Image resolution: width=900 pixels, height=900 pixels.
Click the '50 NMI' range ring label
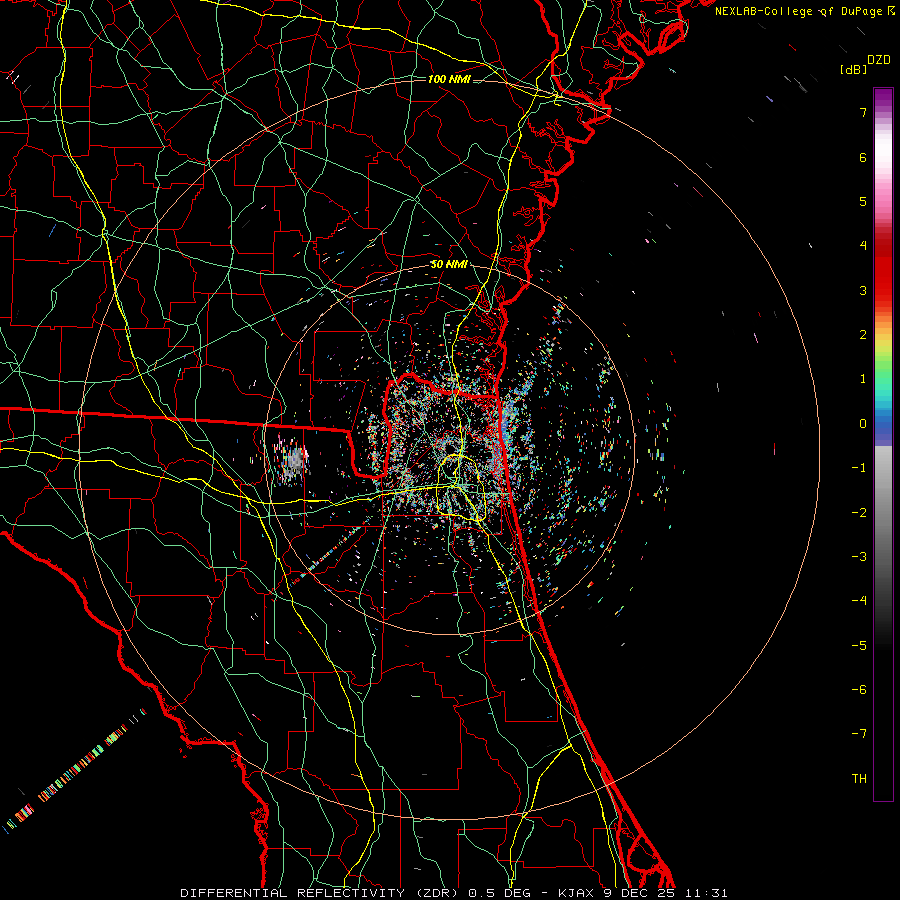tap(449, 265)
